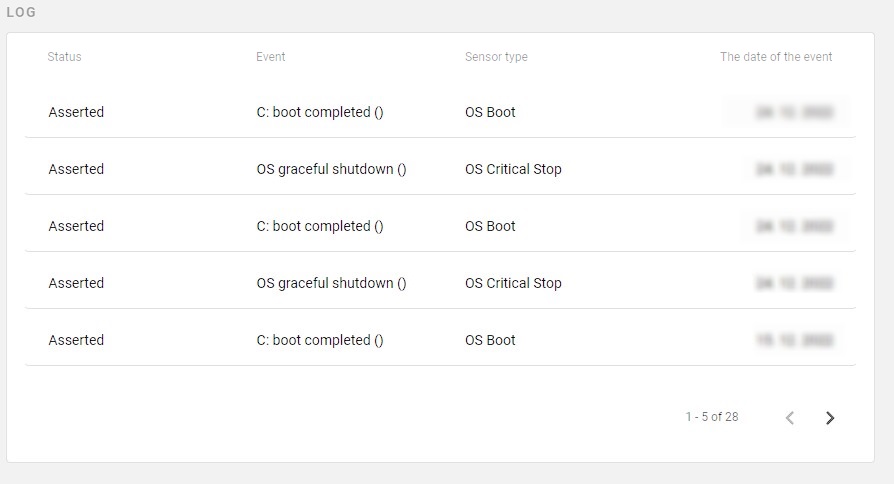Click the first 'OS Critical Stop' sensor type
Image resolution: width=894 pixels, height=484 pixels.
point(513,169)
